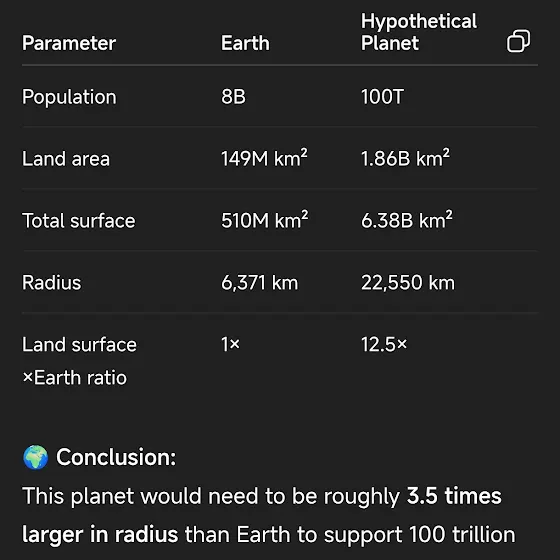Copy the table with the copy icon
Screen dimensions: 560x560
(x=519, y=41)
